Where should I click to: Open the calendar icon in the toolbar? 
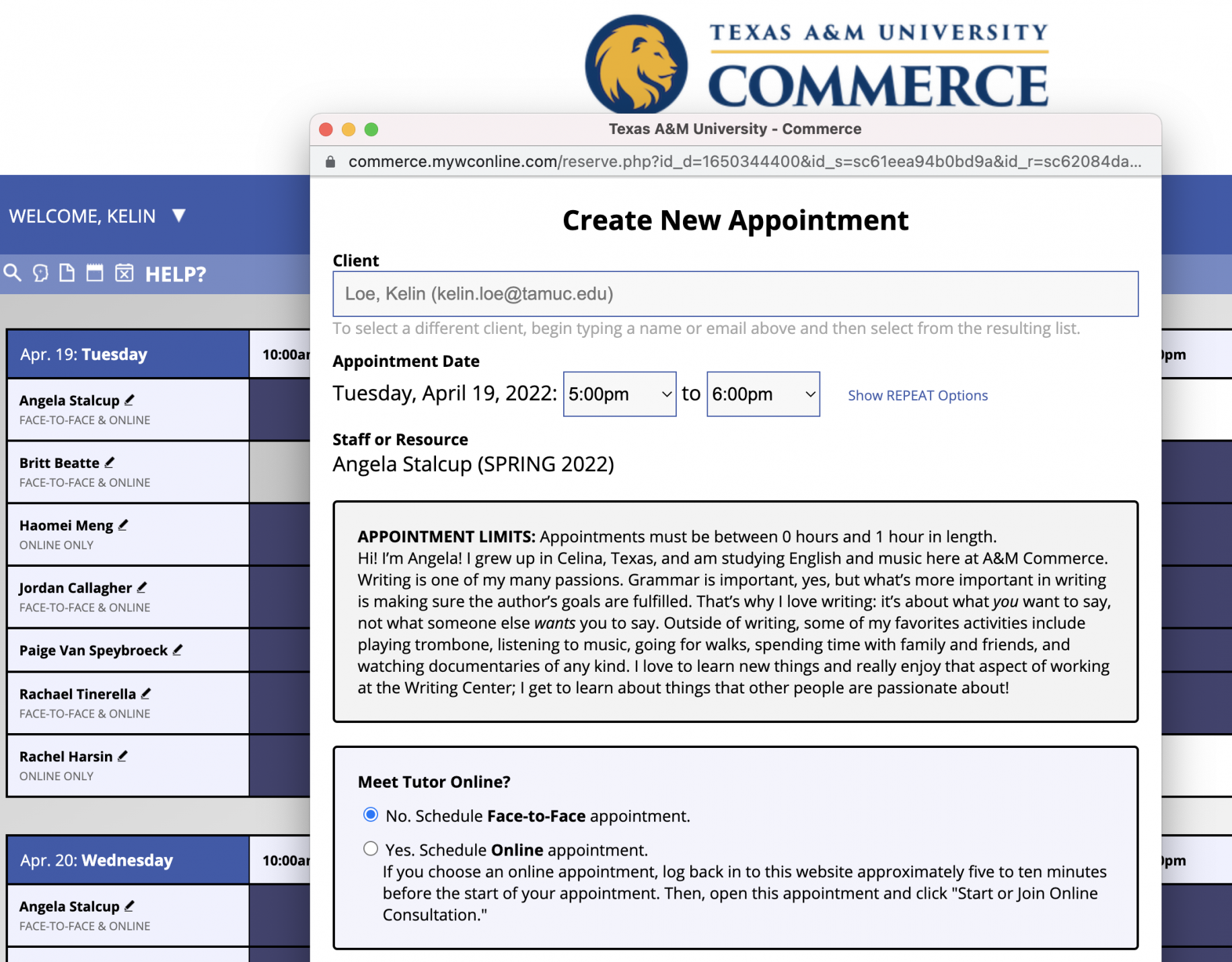(x=95, y=273)
